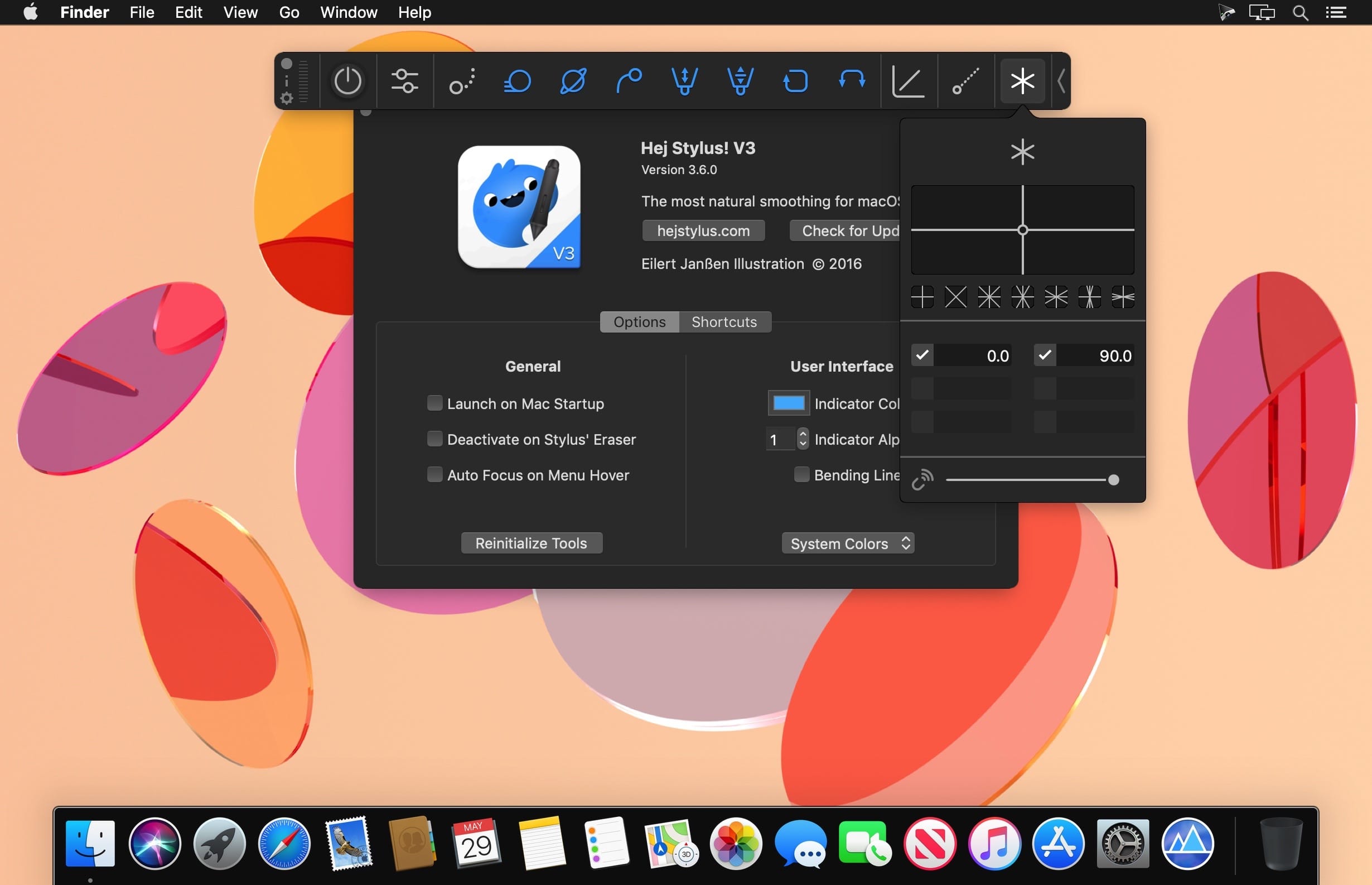
Task: Open the hejstylus.com link button
Action: (x=703, y=230)
